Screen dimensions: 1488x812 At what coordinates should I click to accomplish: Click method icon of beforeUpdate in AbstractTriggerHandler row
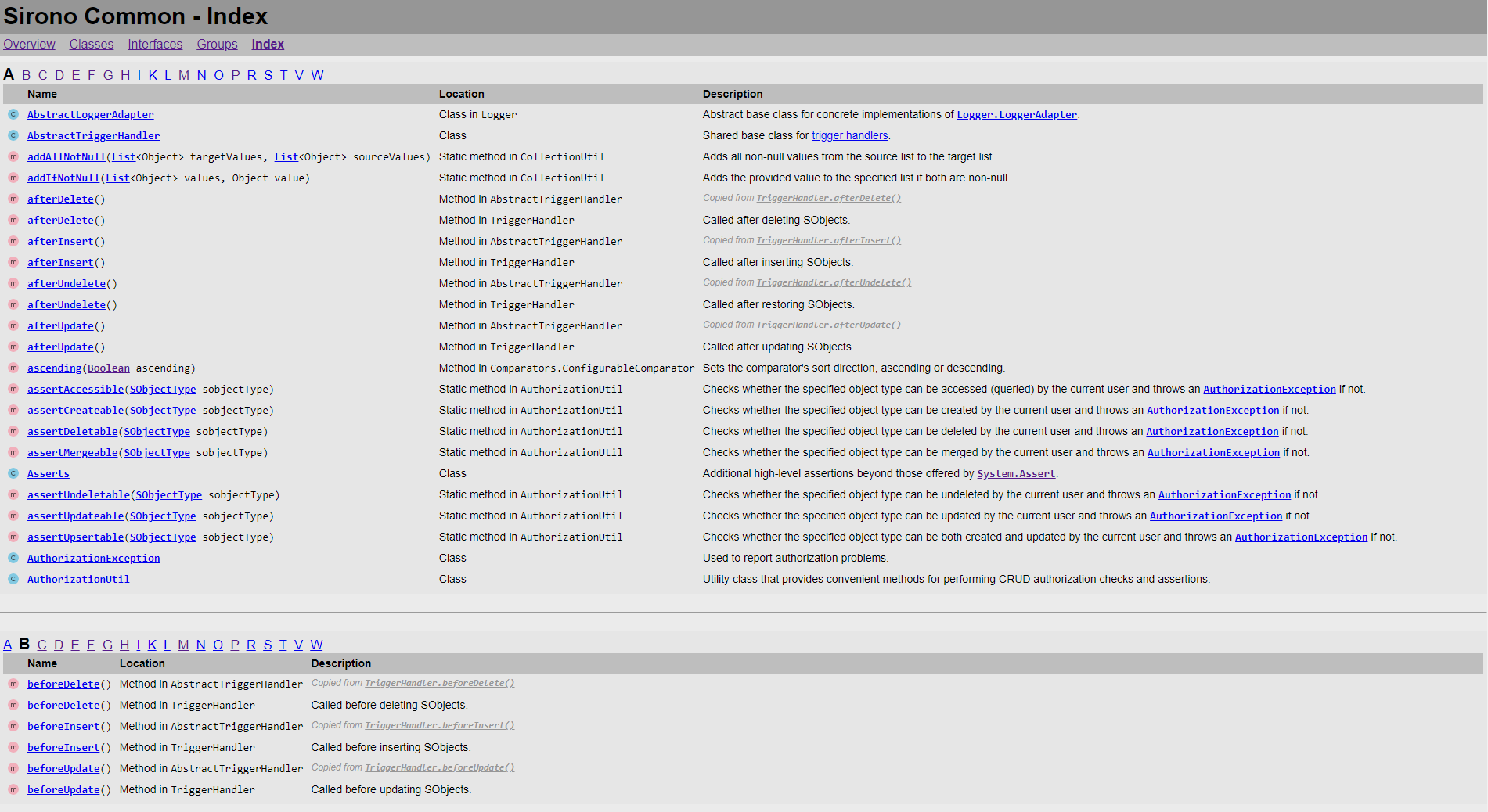click(x=13, y=768)
